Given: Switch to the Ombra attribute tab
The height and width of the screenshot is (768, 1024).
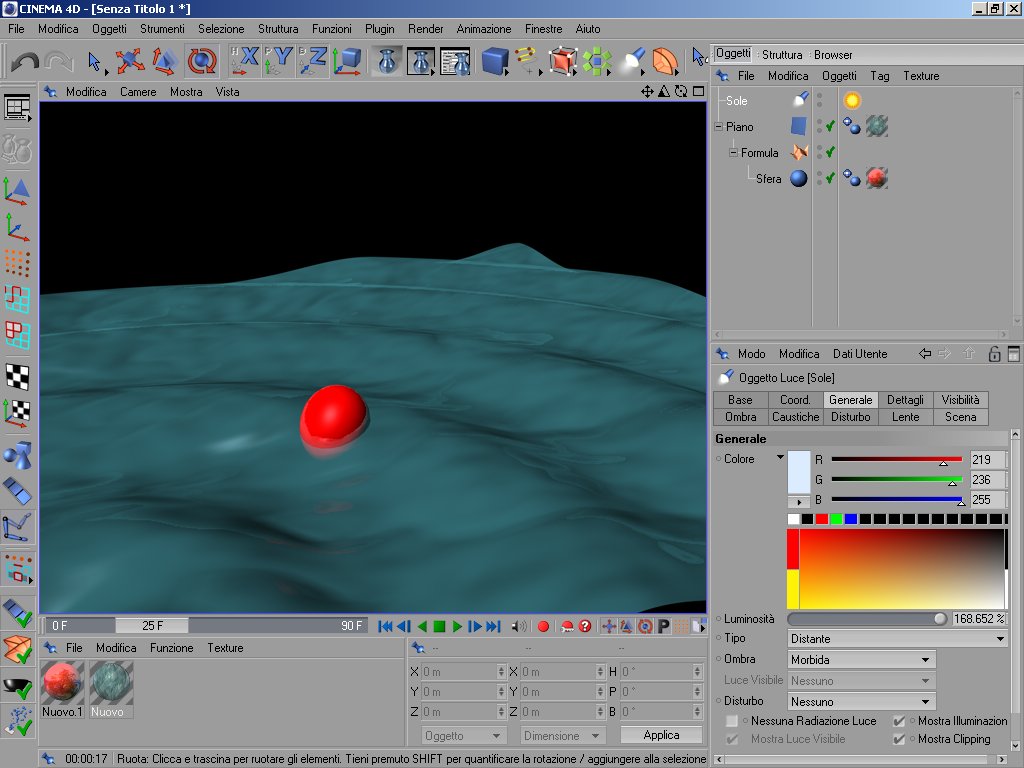Looking at the screenshot, I should 741,417.
